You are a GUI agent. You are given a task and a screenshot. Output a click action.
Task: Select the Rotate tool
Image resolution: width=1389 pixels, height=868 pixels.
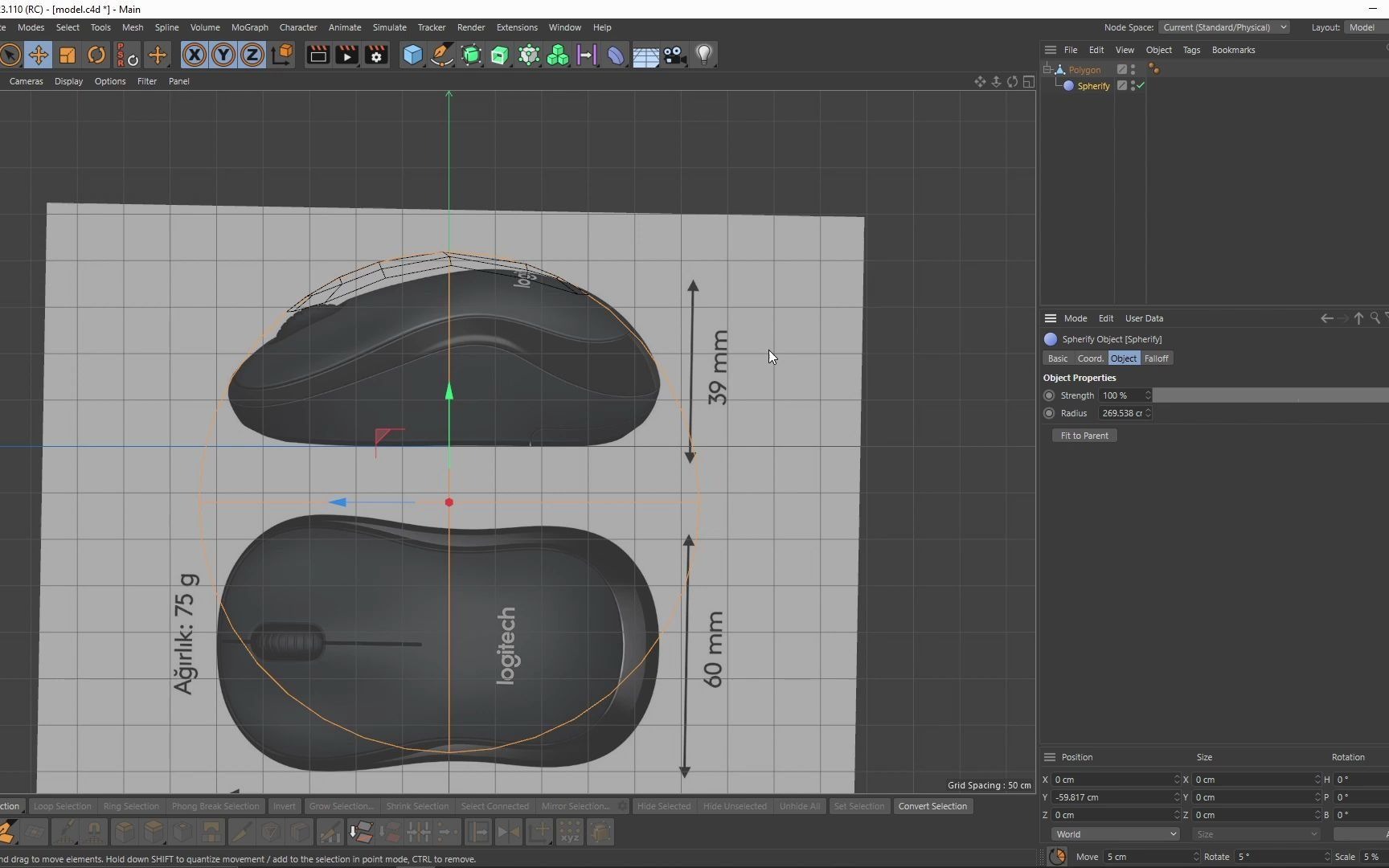click(96, 55)
